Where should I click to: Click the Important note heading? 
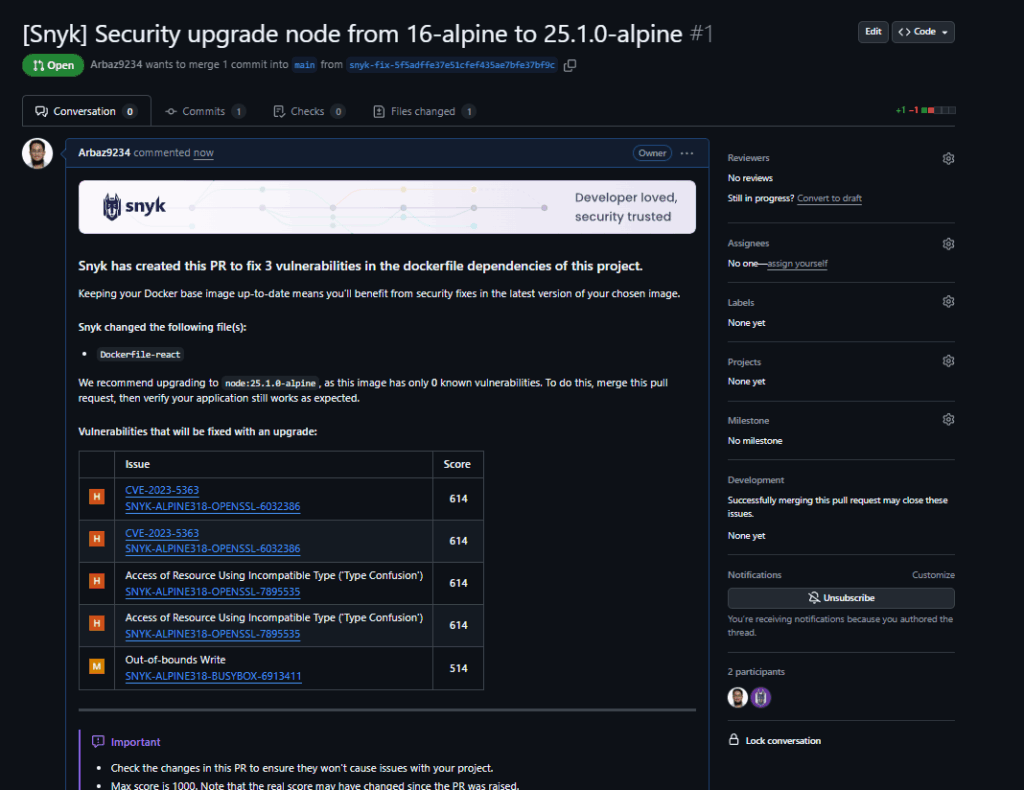135,742
